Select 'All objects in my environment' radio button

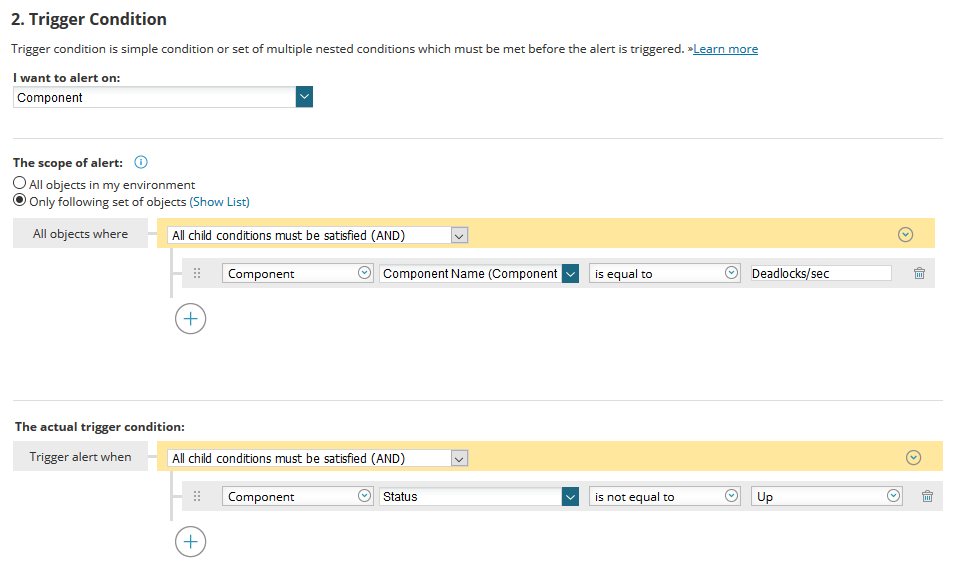(x=20, y=183)
